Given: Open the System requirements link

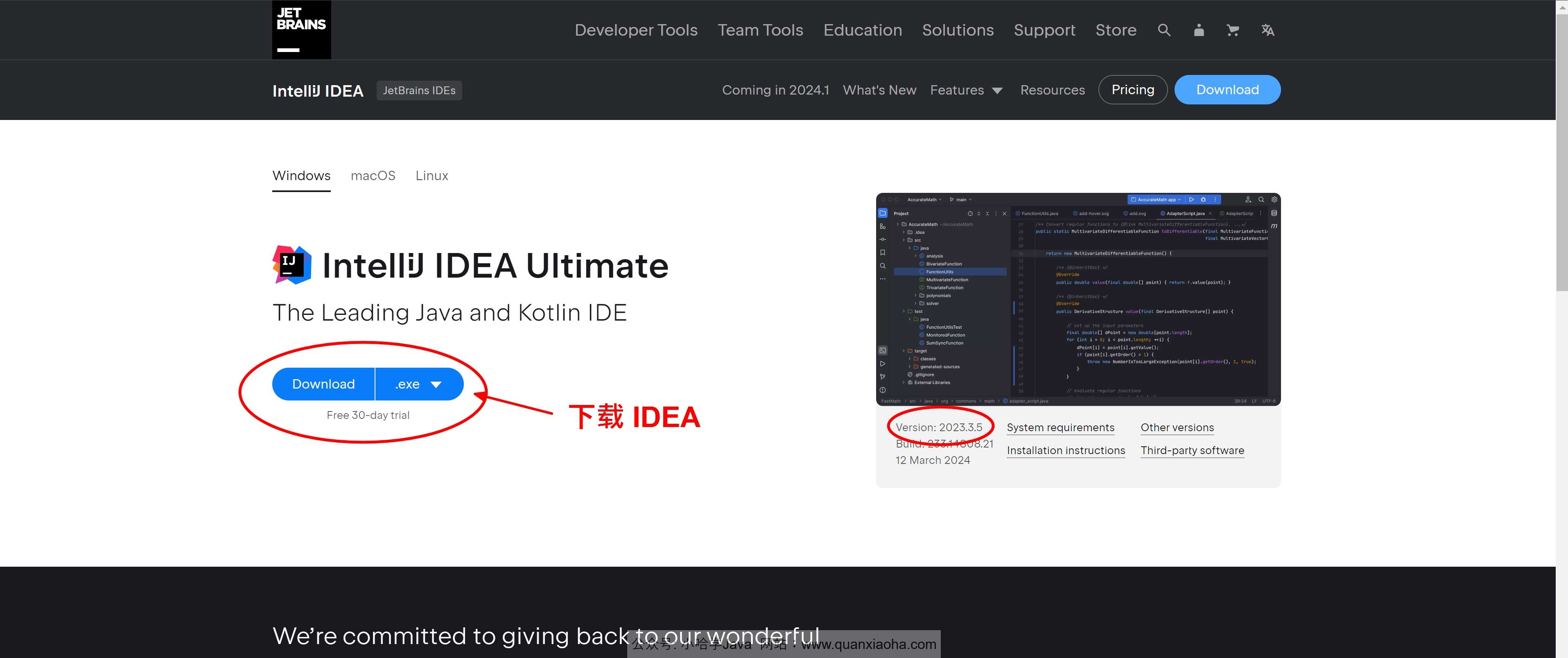Looking at the screenshot, I should click(x=1060, y=427).
